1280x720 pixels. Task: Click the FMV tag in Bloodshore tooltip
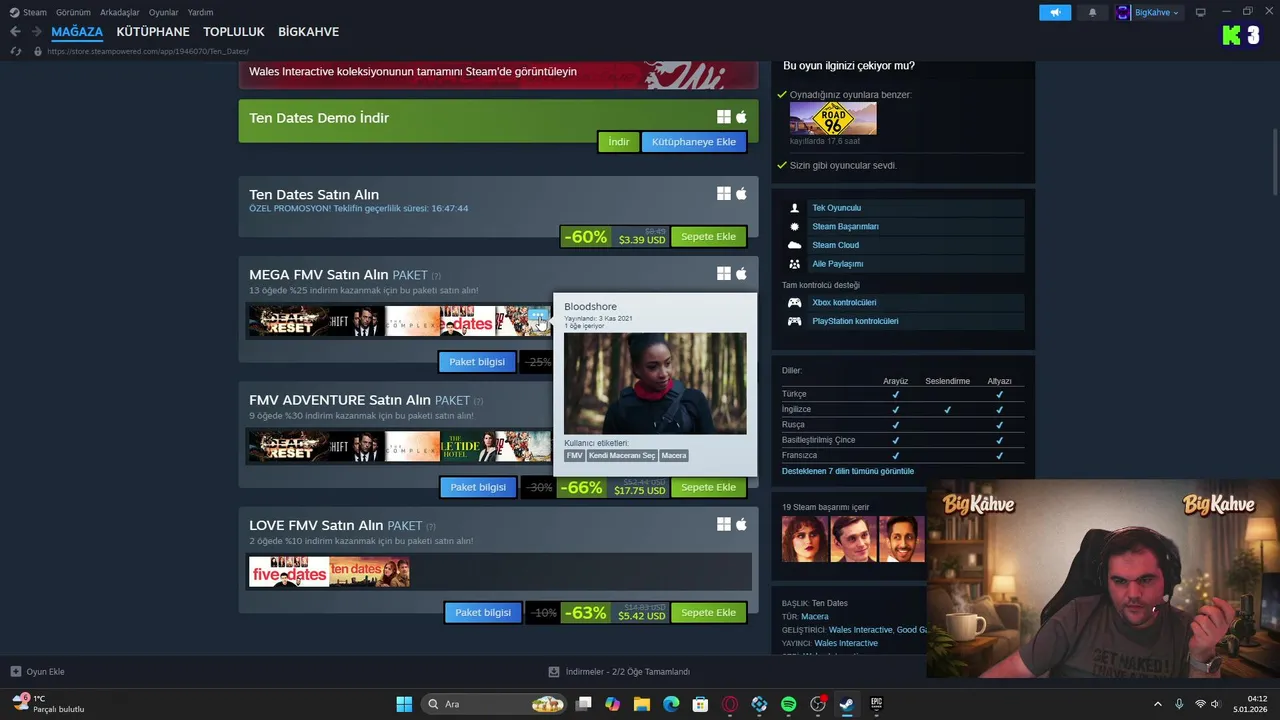[x=574, y=456]
